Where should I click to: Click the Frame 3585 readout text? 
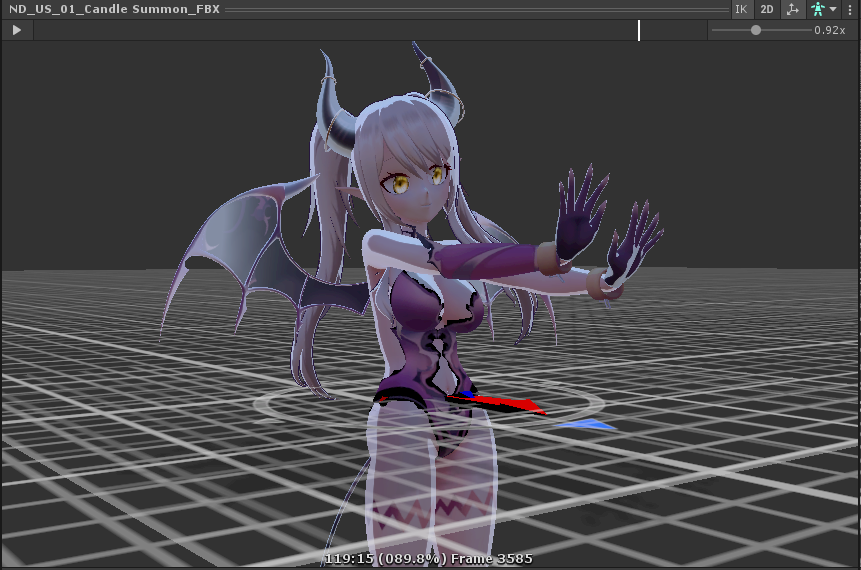tap(492, 559)
